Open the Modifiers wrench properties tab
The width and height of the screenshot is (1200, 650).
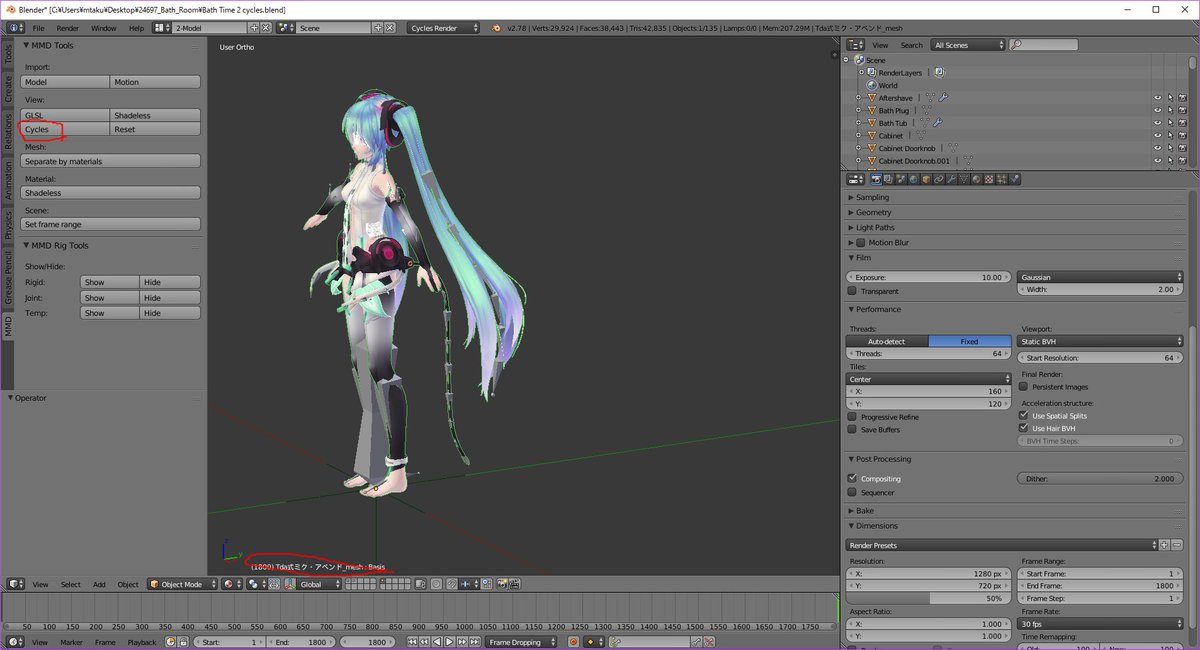tap(951, 179)
